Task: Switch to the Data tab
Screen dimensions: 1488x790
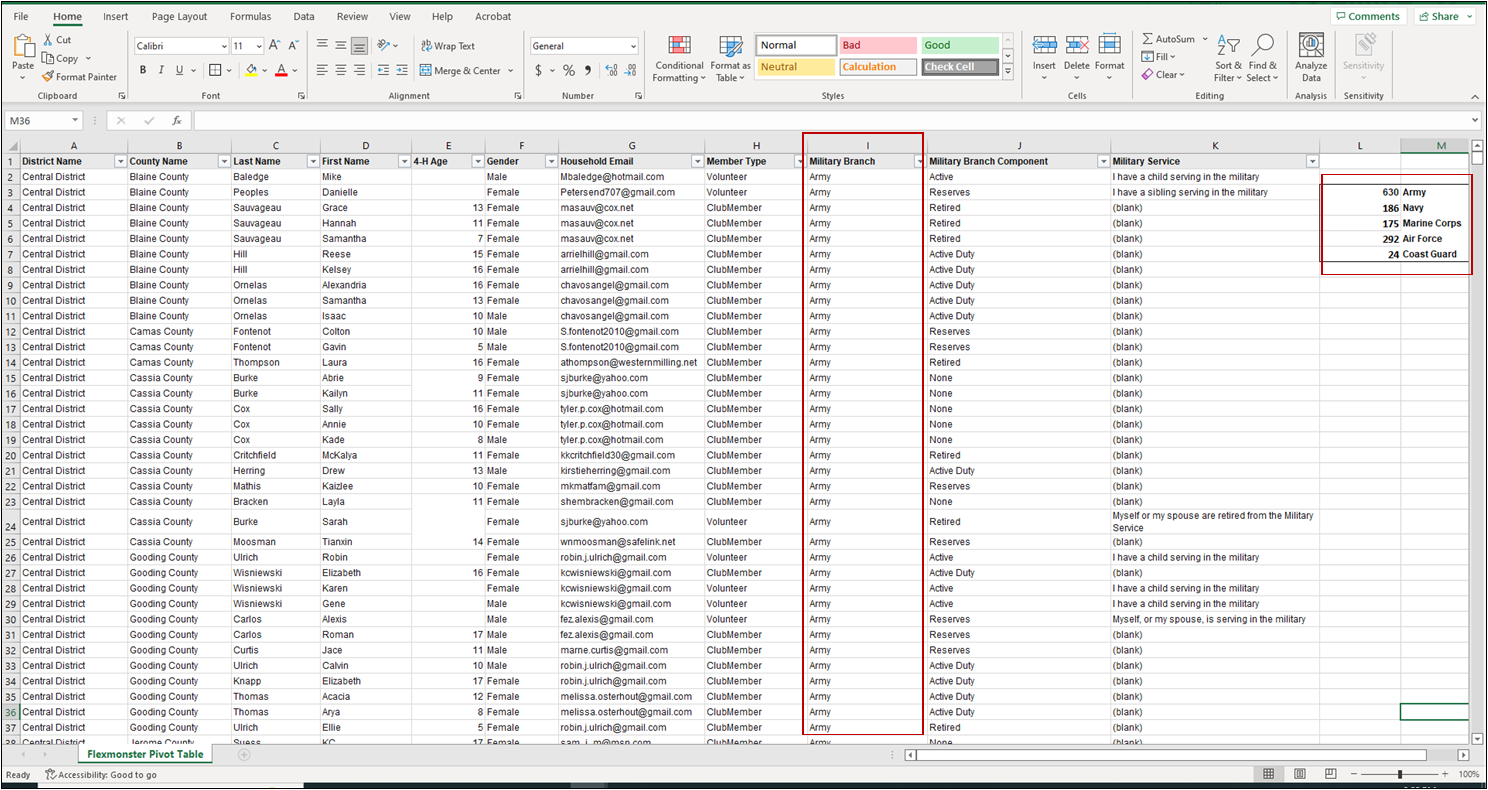Action: click(304, 17)
